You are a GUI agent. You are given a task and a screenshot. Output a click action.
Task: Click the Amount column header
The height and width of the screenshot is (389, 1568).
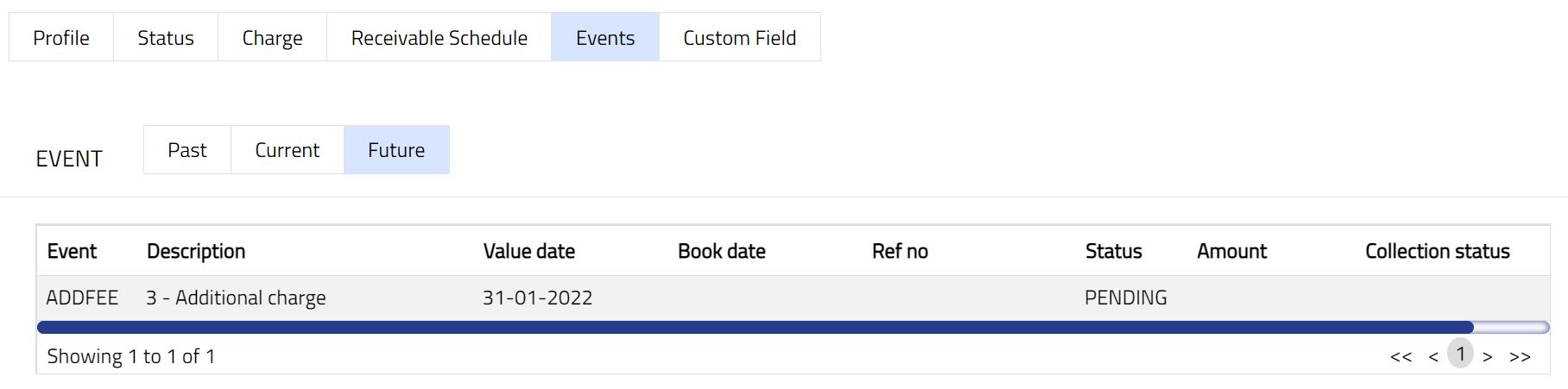click(x=1231, y=251)
